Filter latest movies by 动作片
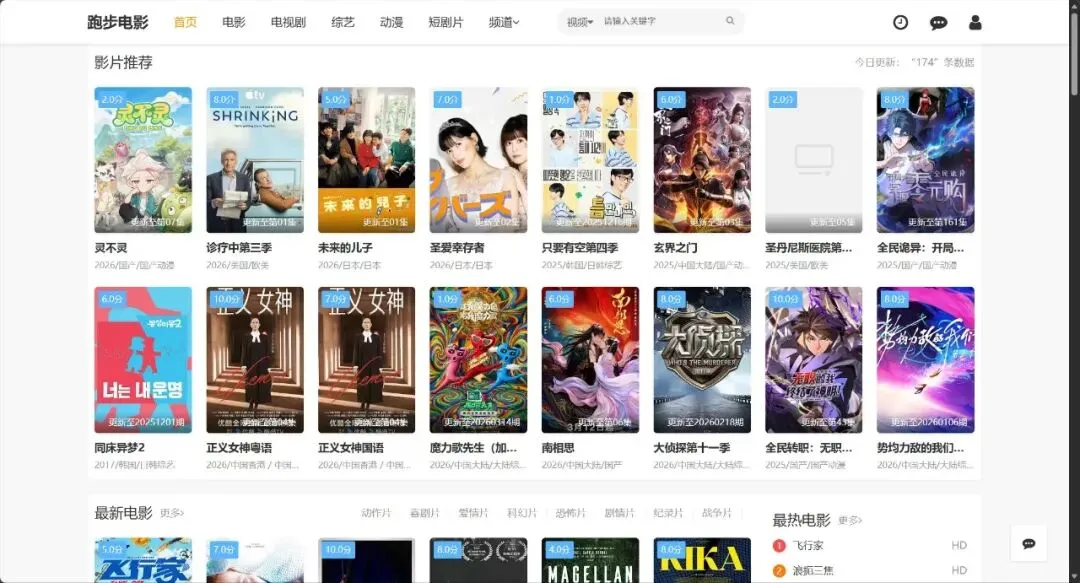This screenshot has height=583, width=1080. [x=376, y=513]
